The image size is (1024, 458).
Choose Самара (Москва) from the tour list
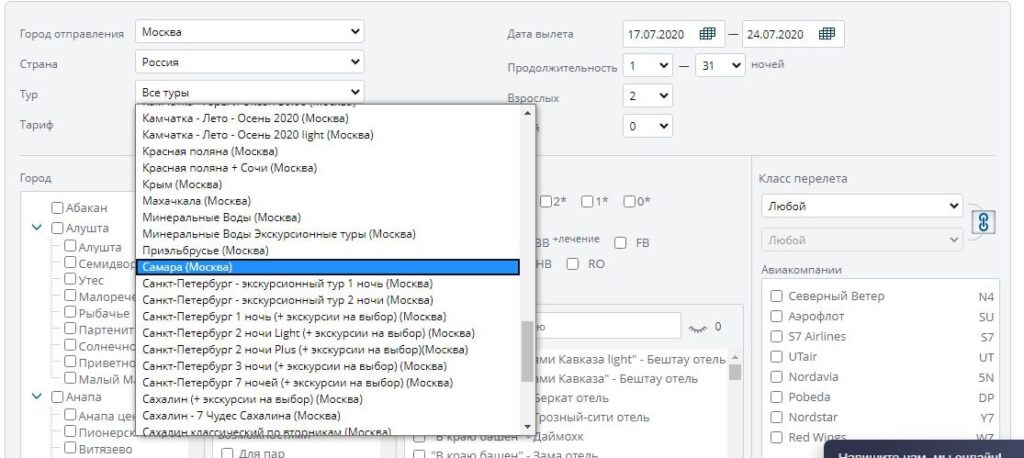pyautogui.click(x=327, y=267)
